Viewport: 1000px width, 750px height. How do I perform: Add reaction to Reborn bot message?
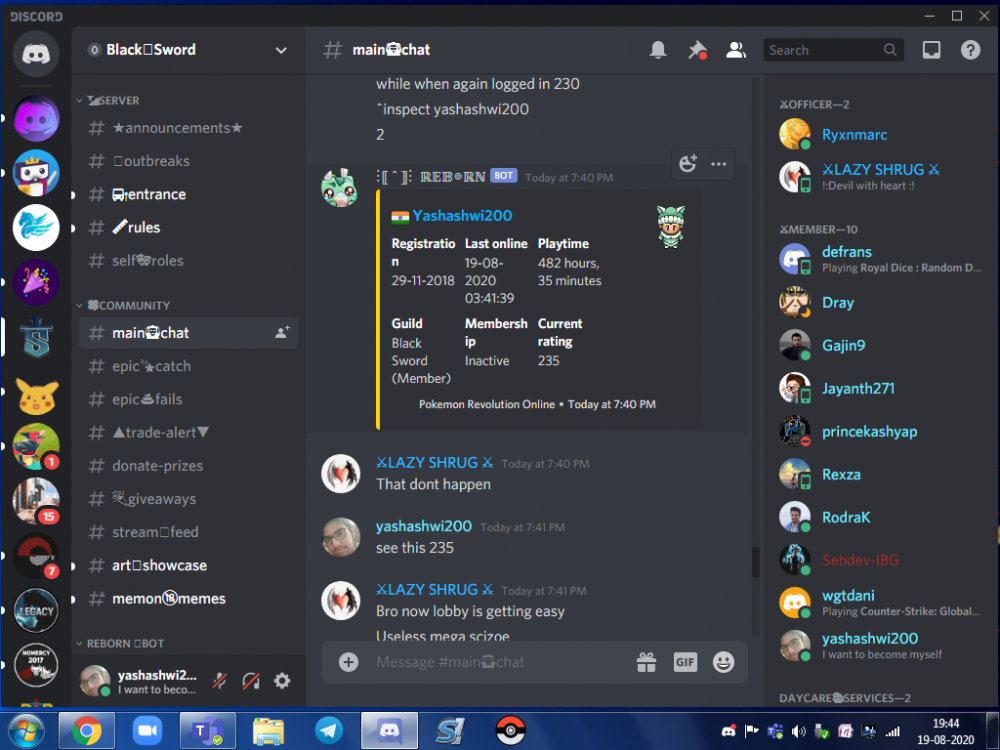click(687, 164)
